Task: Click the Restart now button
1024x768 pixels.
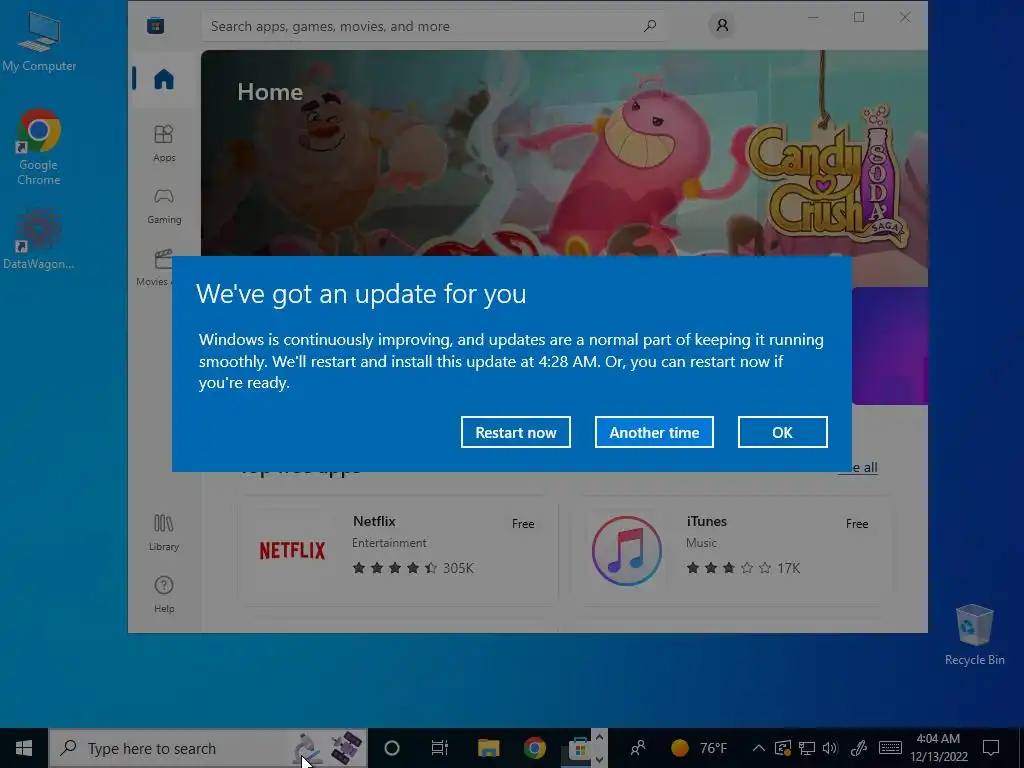Action: tap(515, 432)
